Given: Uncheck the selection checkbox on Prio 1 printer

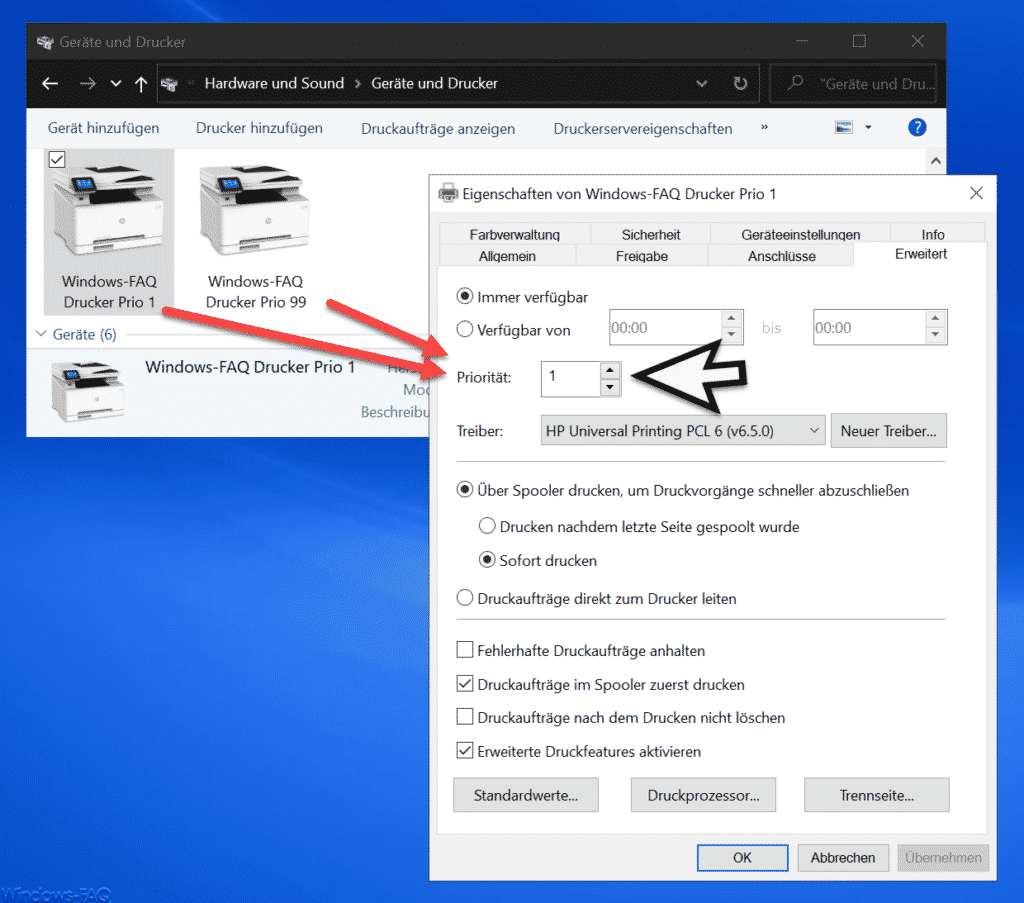Looking at the screenshot, I should (x=57, y=159).
